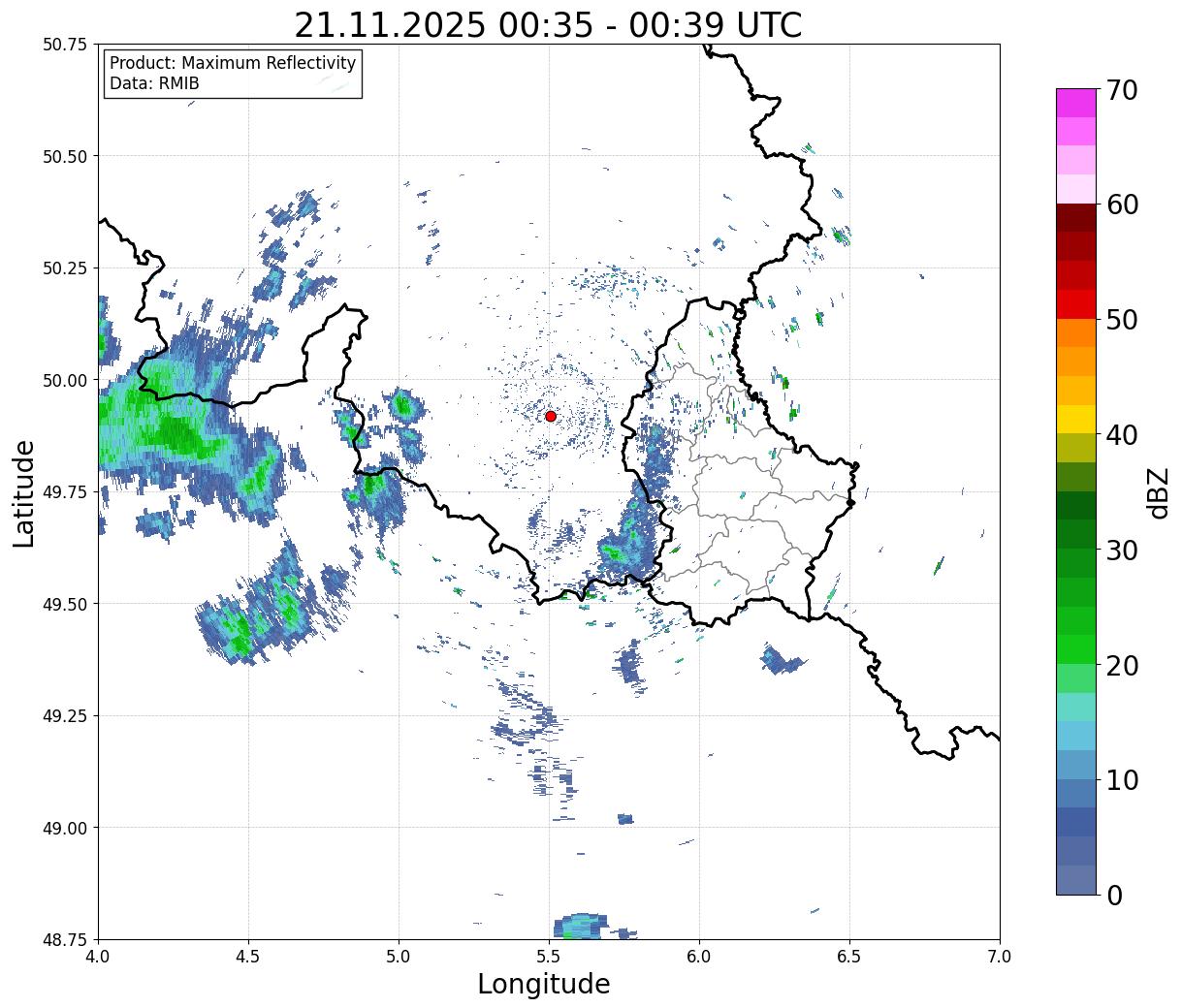Click the cyan swatch between 10 and 20 dBZ
This screenshot has height=1008, width=1182.
point(1076,736)
